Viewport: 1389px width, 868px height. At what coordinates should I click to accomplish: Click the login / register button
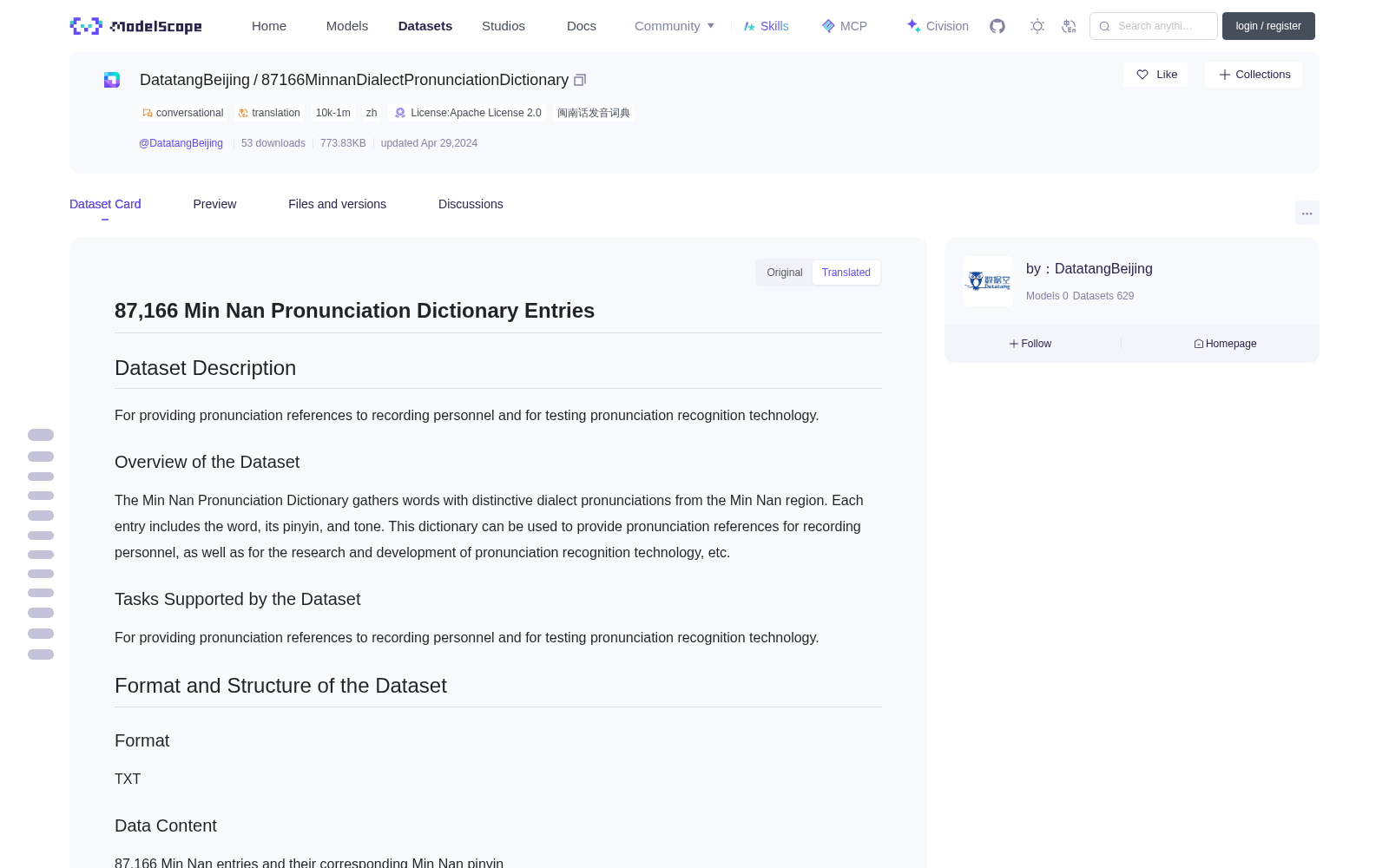(x=1268, y=26)
